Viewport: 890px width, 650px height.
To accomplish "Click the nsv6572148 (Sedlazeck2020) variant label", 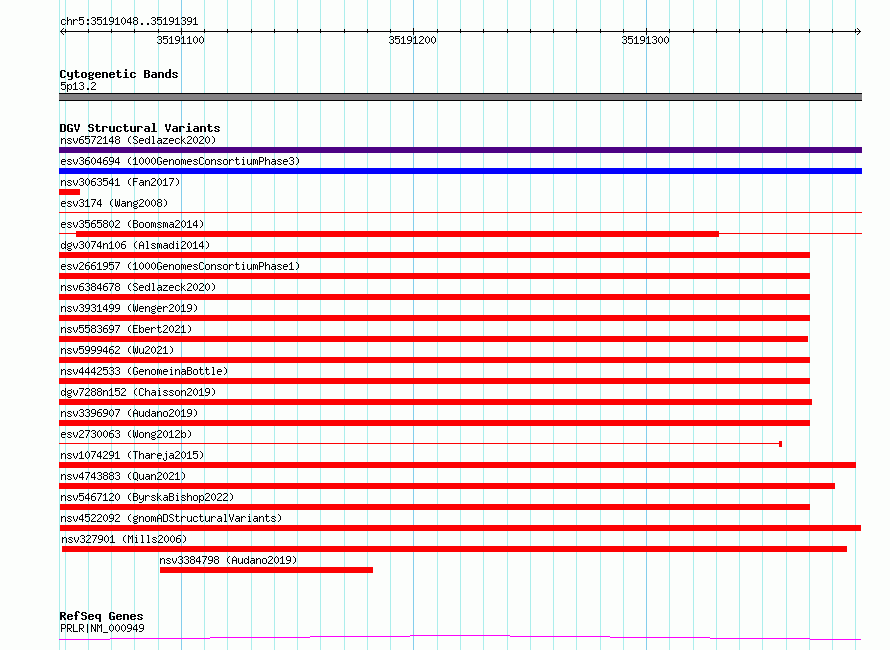I will [138, 140].
